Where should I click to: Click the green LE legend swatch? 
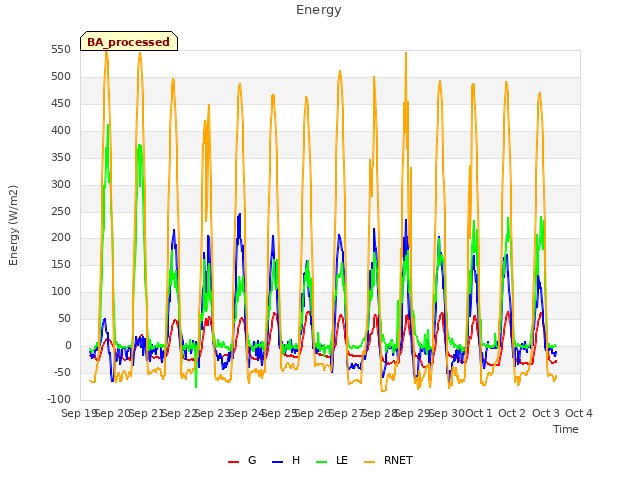322,462
